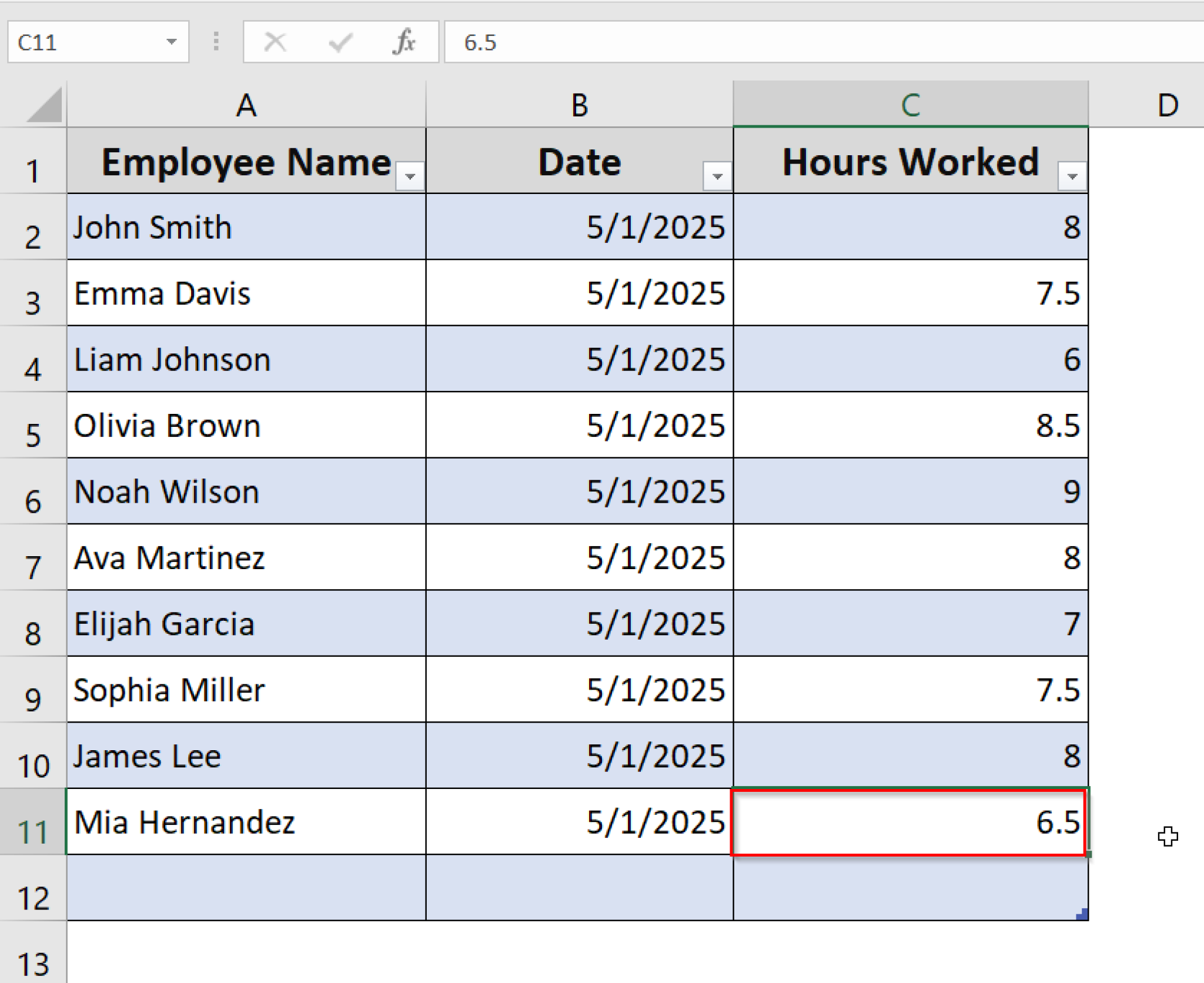Open the Date column filter

click(718, 175)
